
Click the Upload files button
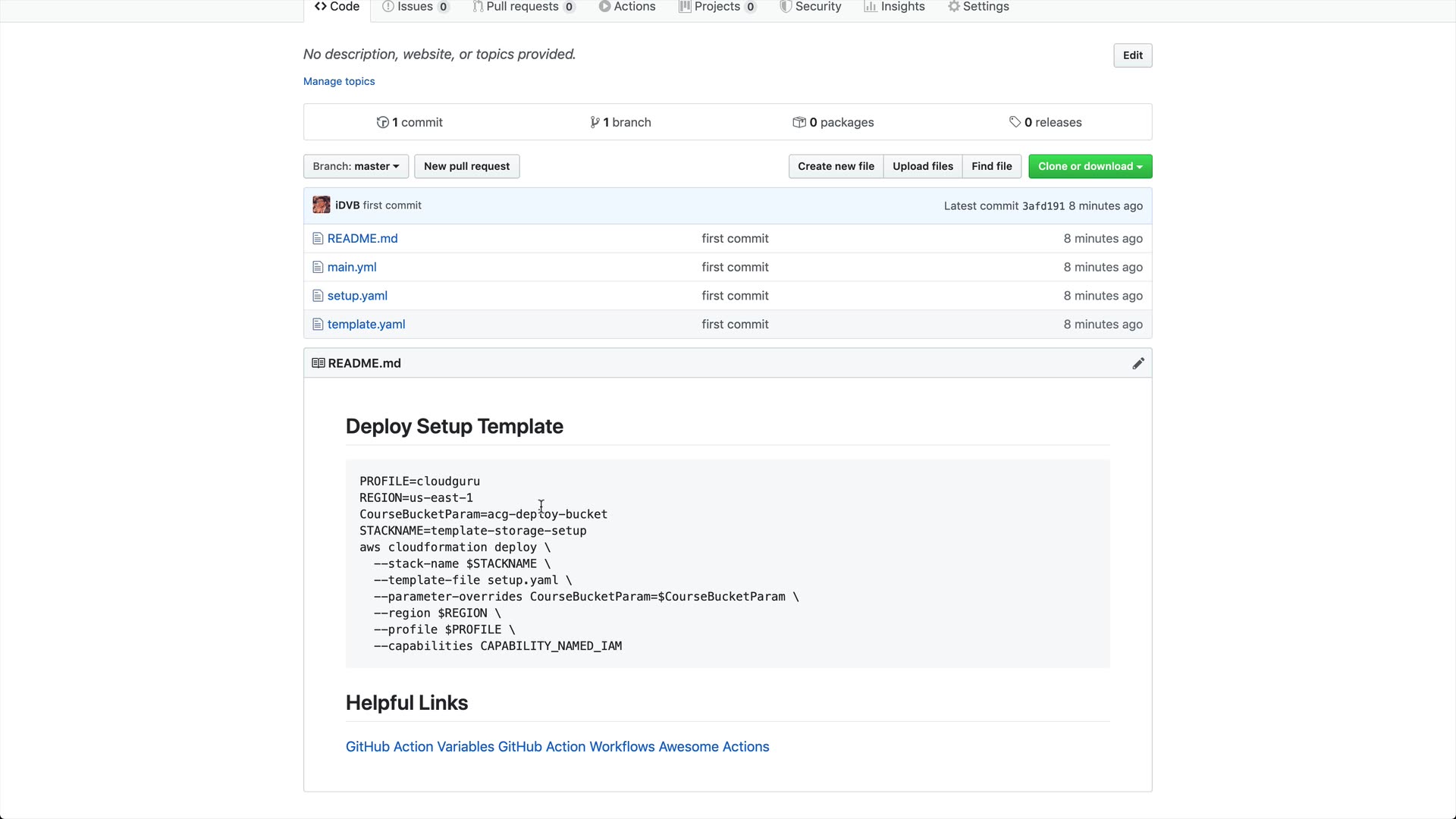pos(922,167)
